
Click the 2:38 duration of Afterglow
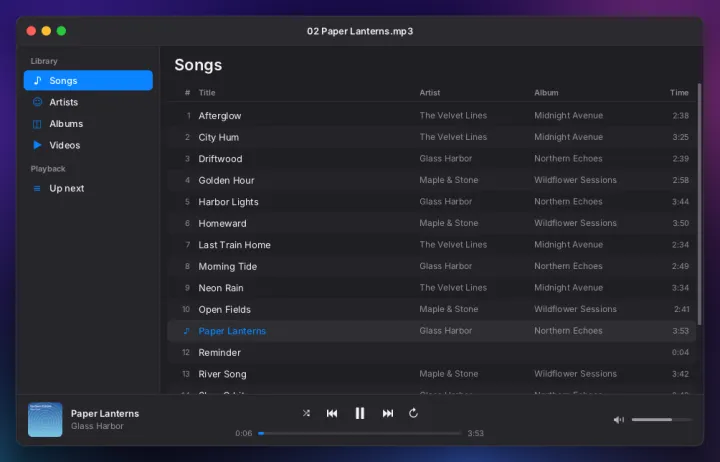[681, 116]
